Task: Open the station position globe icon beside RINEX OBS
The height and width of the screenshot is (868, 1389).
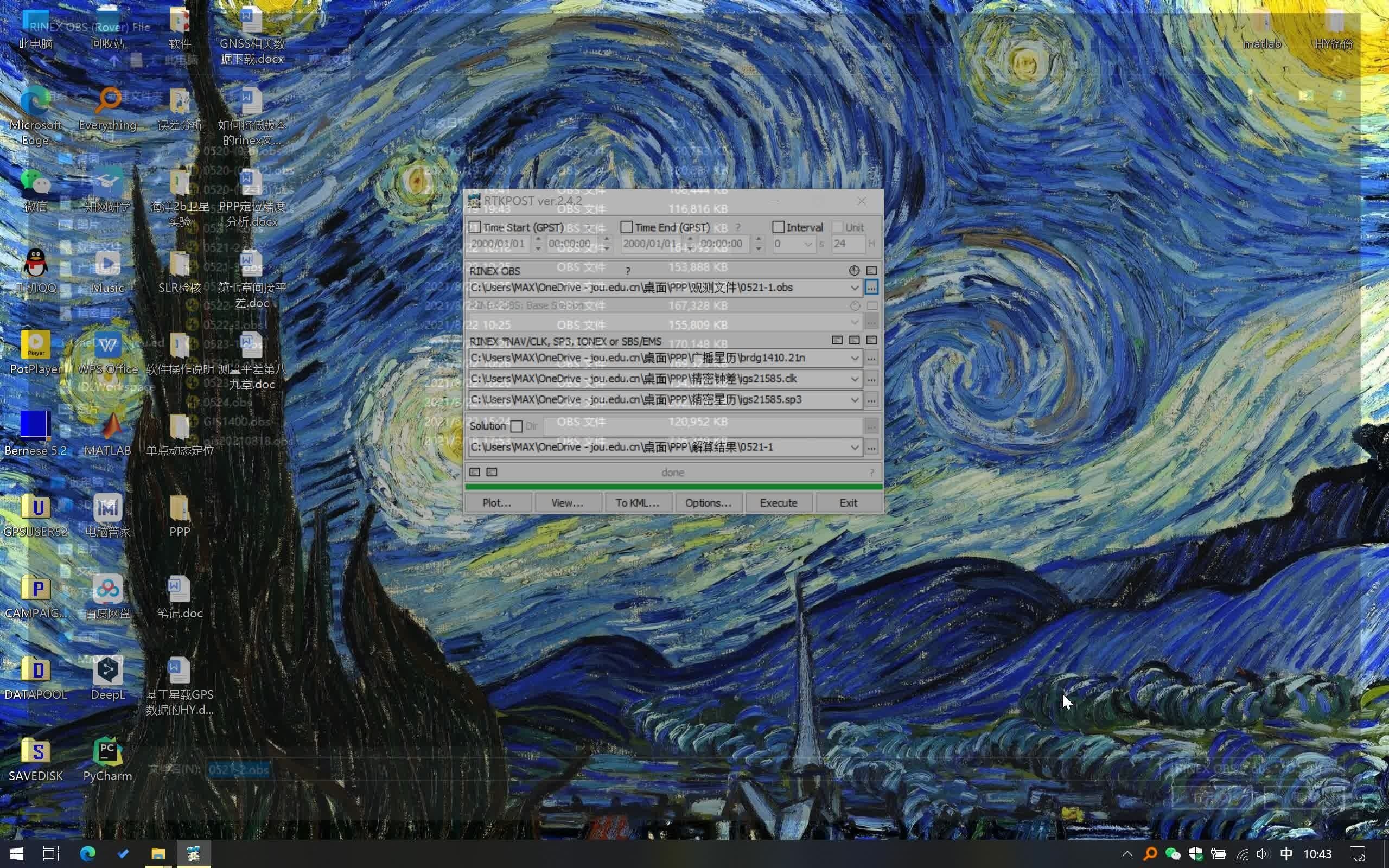Action: [855, 270]
